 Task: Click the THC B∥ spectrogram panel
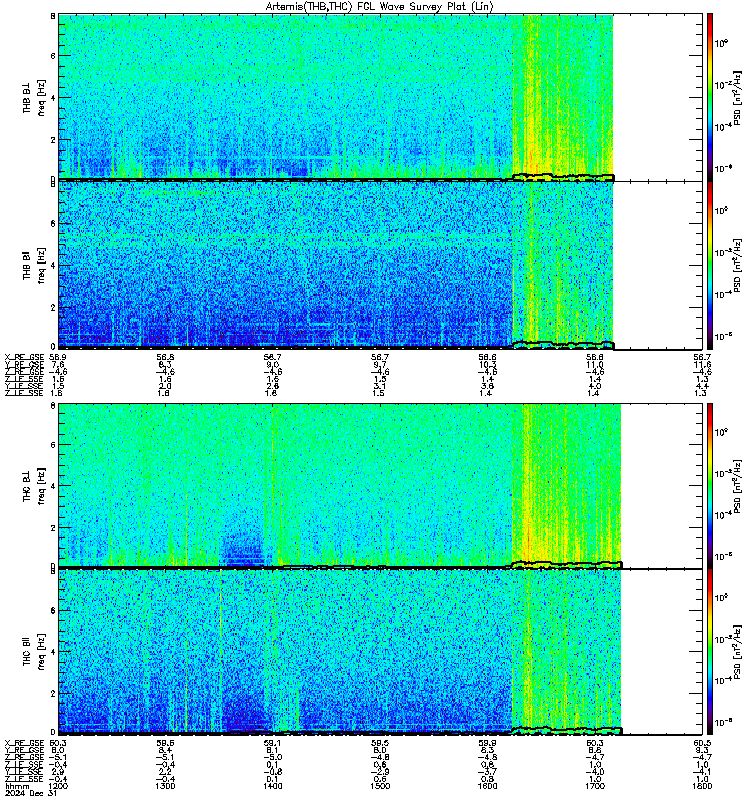(381, 652)
